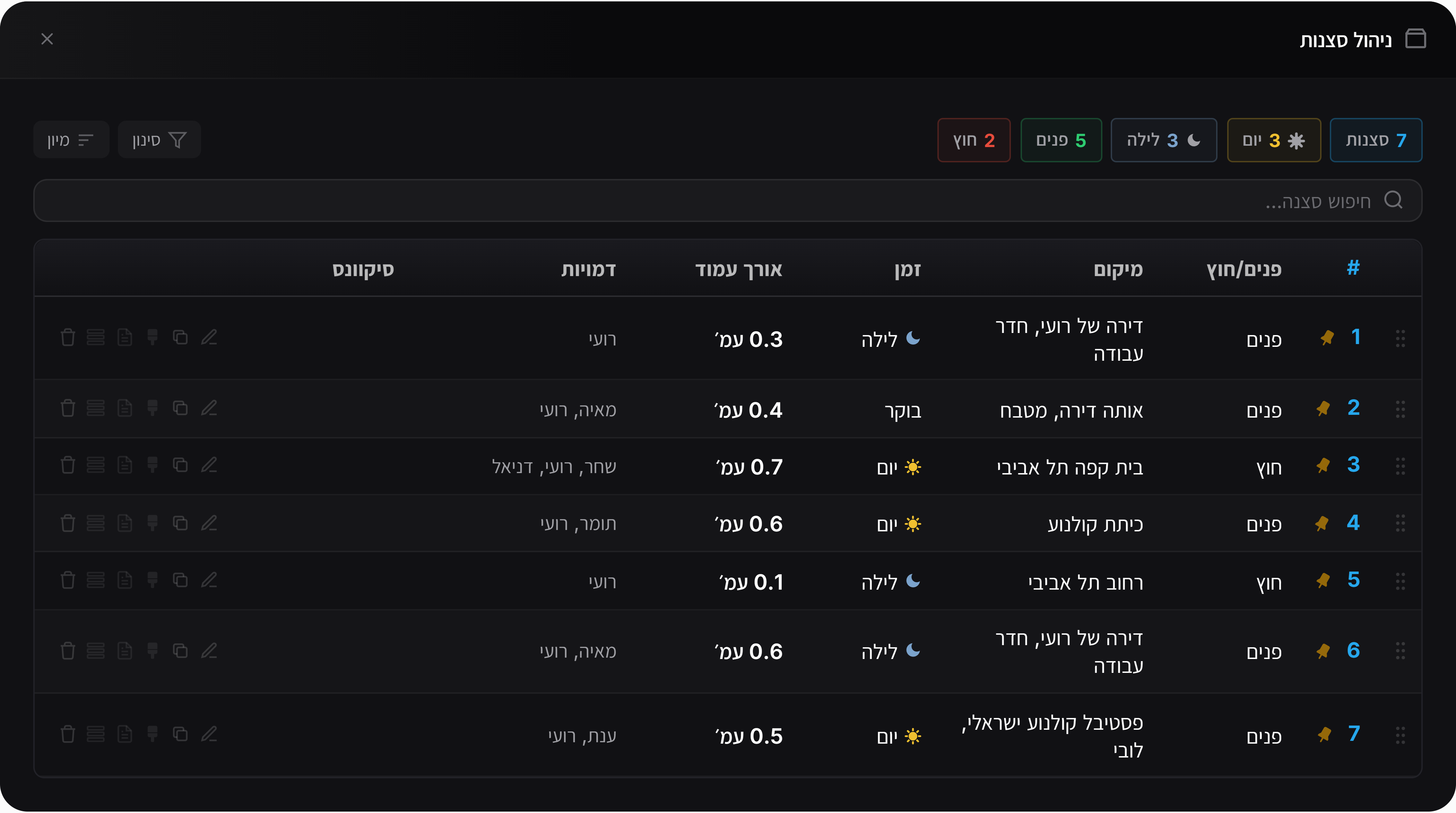
Task: Click the brush icon in scene 1 row
Action: coord(152,337)
